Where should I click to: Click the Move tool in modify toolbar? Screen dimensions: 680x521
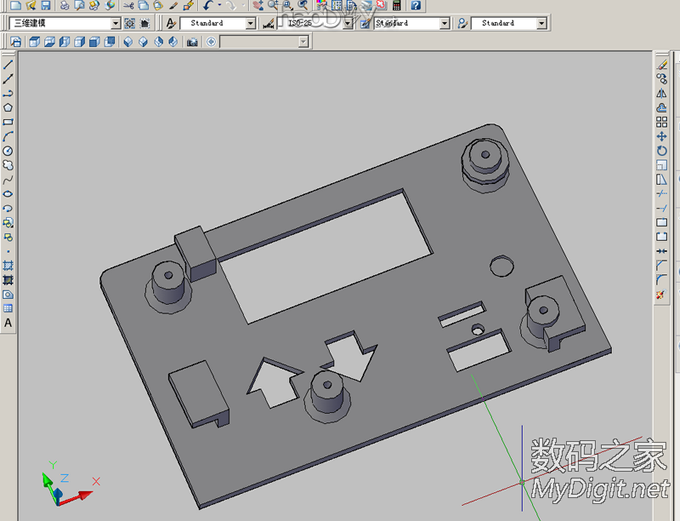click(x=662, y=136)
